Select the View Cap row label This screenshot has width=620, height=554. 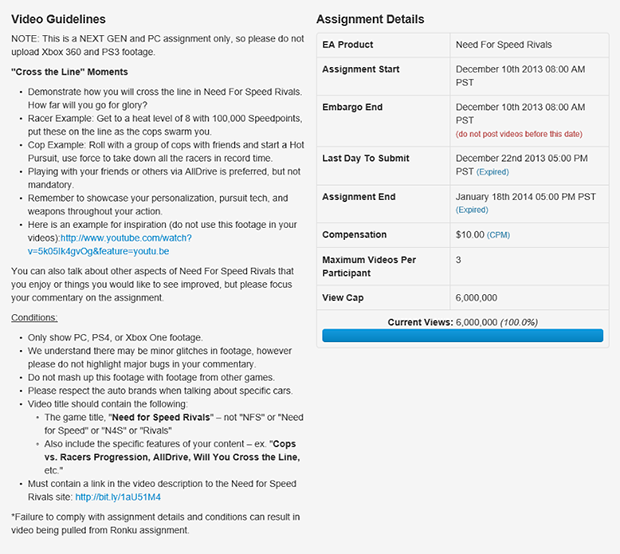(x=345, y=298)
